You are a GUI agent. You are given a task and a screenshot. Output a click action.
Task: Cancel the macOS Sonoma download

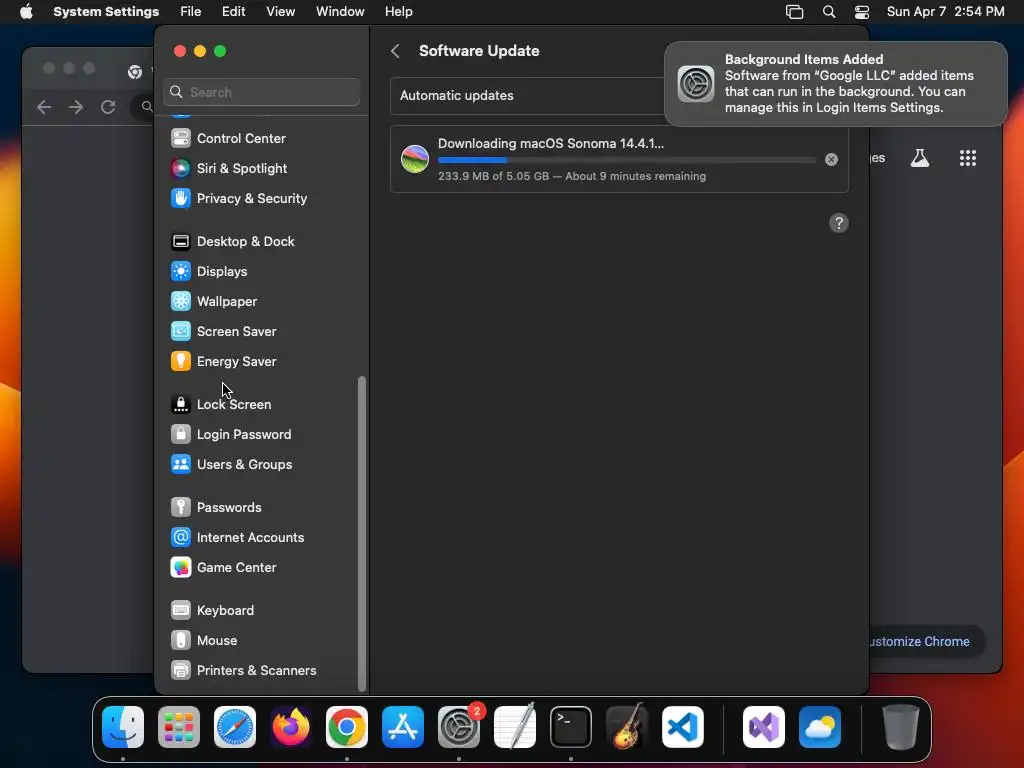[x=831, y=159]
